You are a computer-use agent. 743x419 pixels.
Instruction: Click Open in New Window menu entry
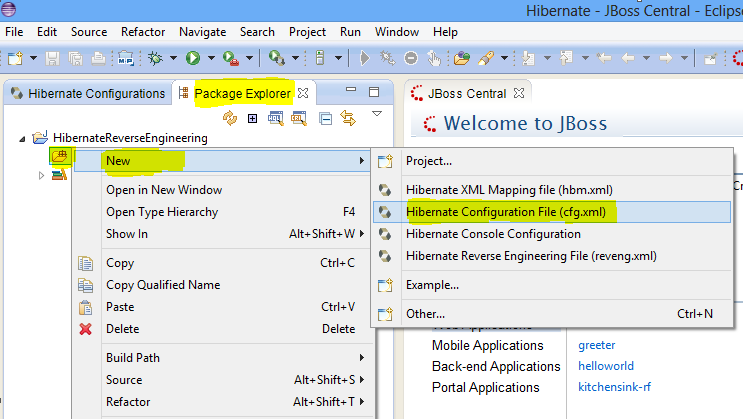tap(222, 190)
